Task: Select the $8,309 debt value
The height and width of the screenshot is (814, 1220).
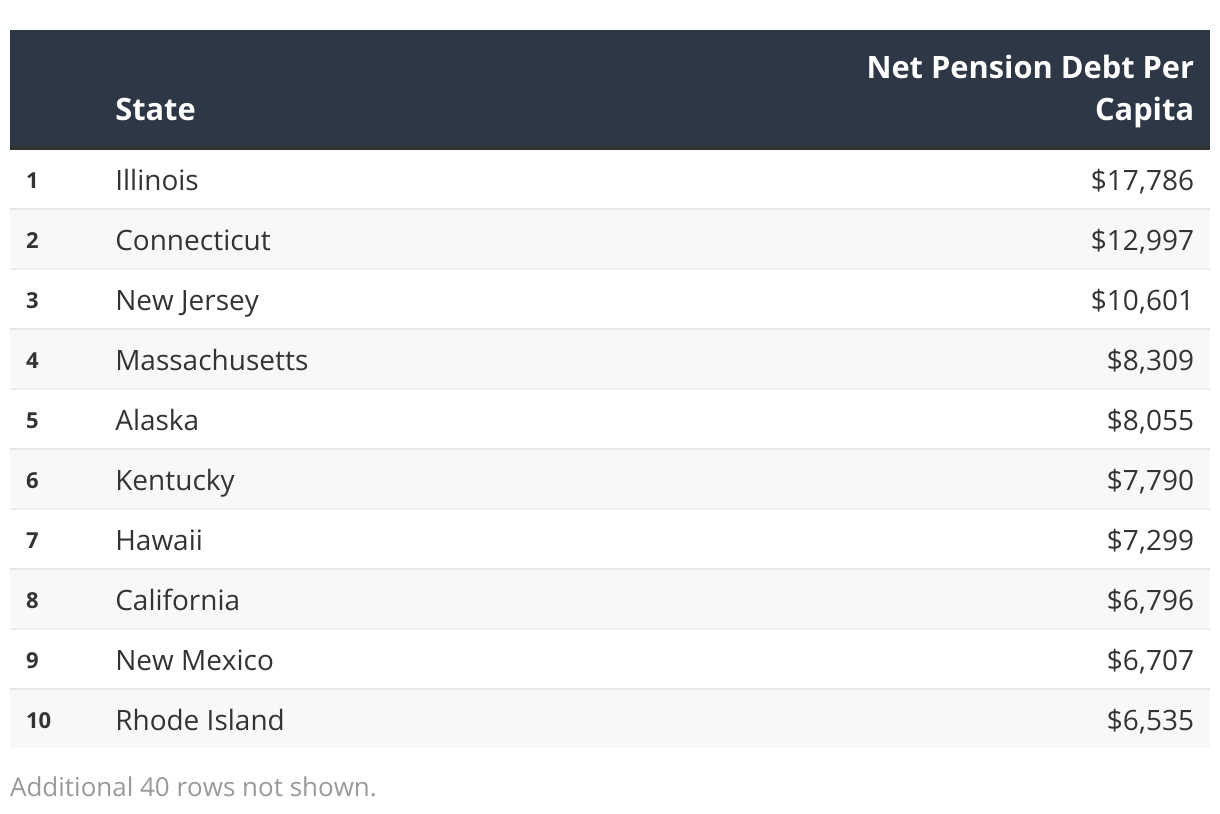Action: [x=1150, y=360]
